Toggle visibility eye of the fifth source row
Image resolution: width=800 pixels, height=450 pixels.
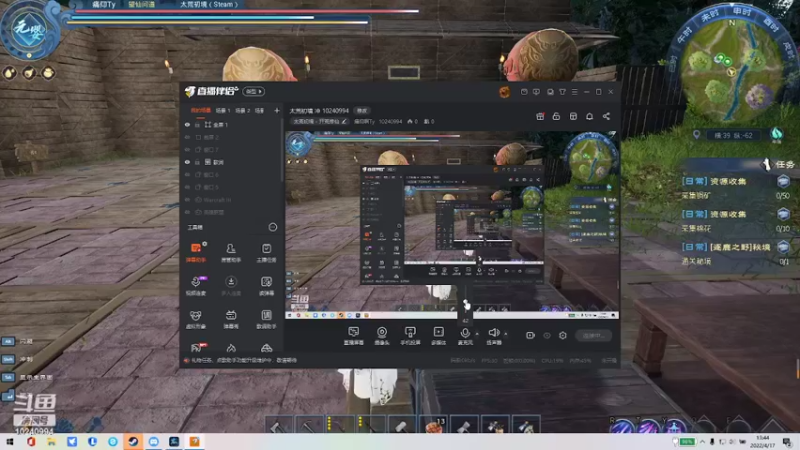point(187,174)
